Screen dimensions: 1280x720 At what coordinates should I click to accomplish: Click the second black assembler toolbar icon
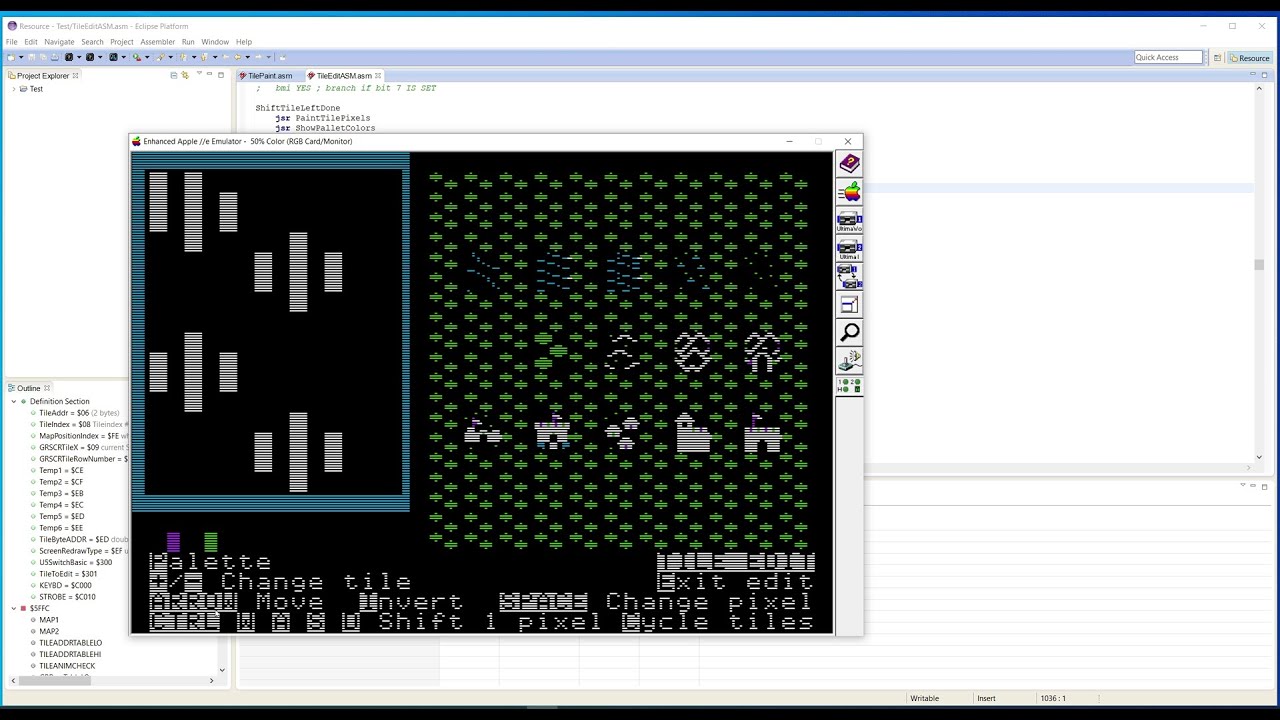pos(90,57)
